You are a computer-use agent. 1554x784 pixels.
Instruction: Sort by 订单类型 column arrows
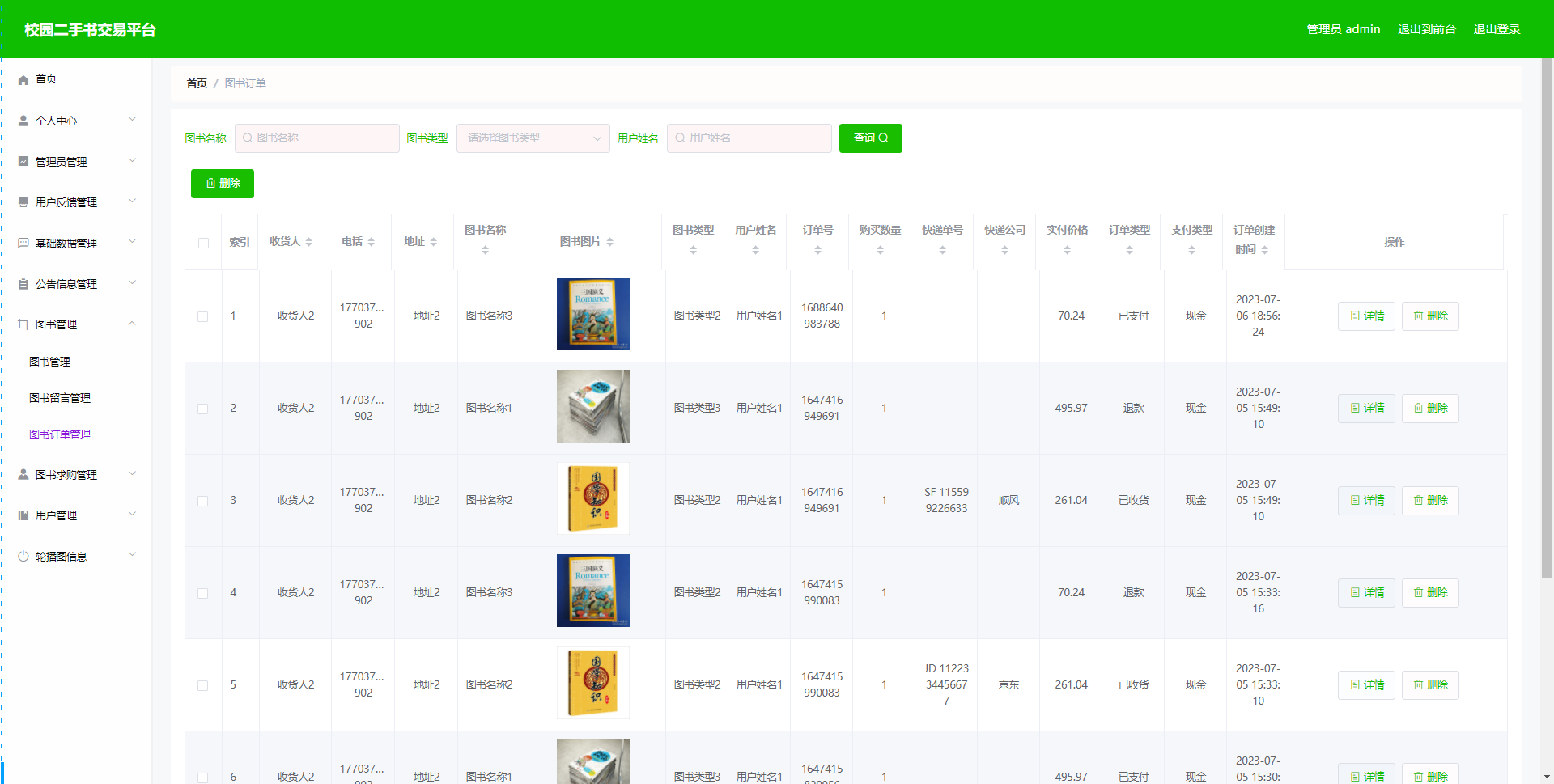[x=1130, y=250]
